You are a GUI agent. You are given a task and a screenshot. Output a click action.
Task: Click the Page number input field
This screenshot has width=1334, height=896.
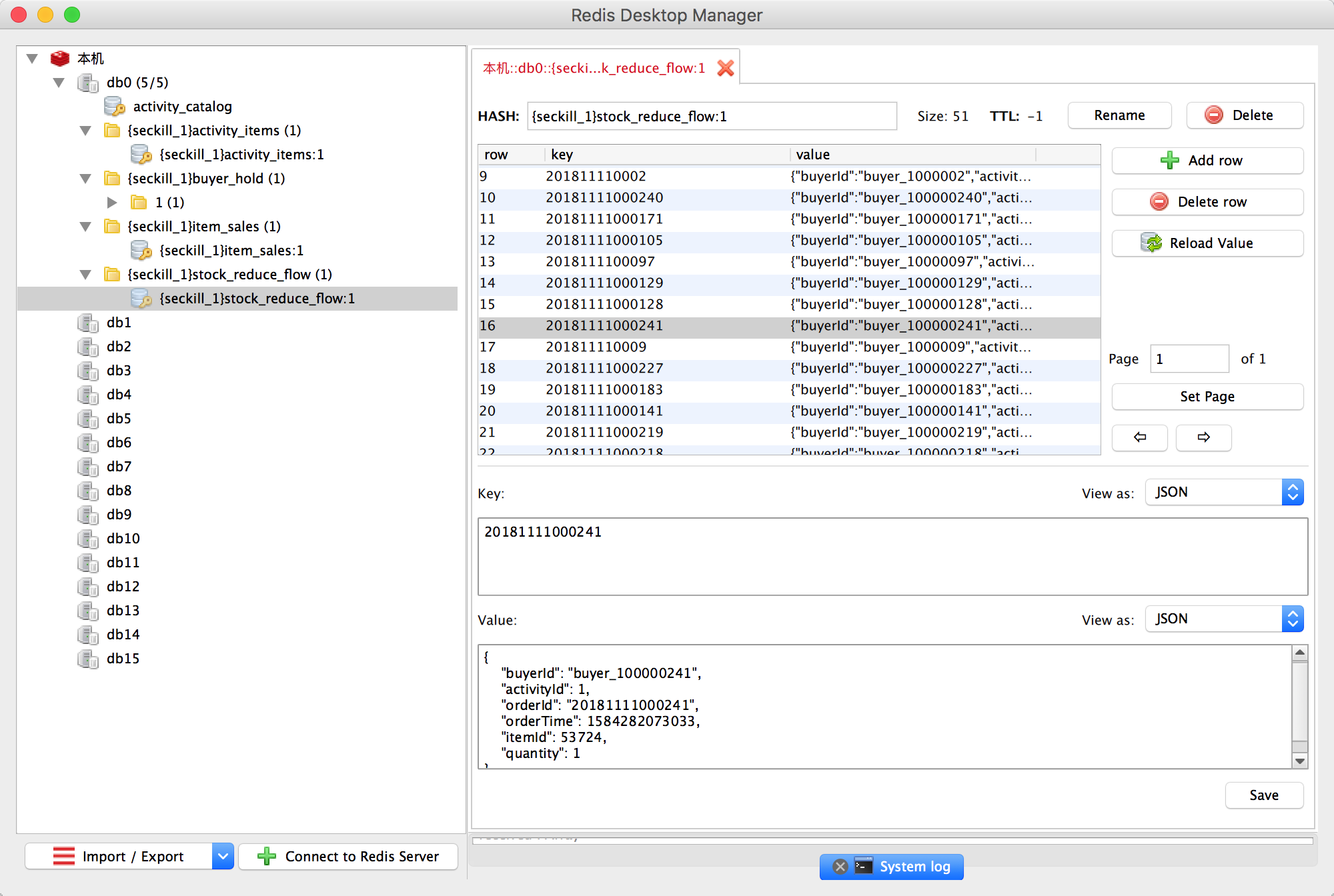pos(1189,359)
